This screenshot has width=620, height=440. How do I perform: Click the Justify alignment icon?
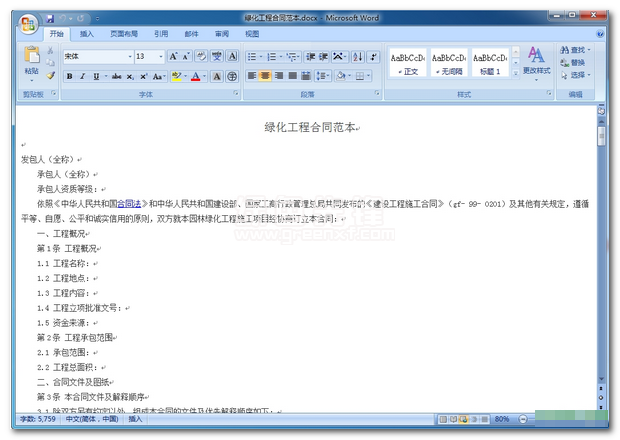(293, 76)
